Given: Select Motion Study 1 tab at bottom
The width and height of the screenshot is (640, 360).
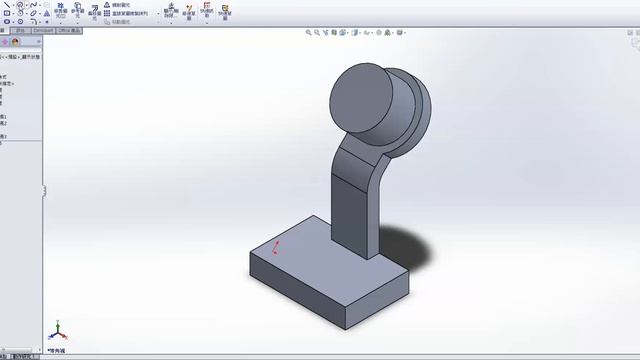Looking at the screenshot, I should pos(24,357).
